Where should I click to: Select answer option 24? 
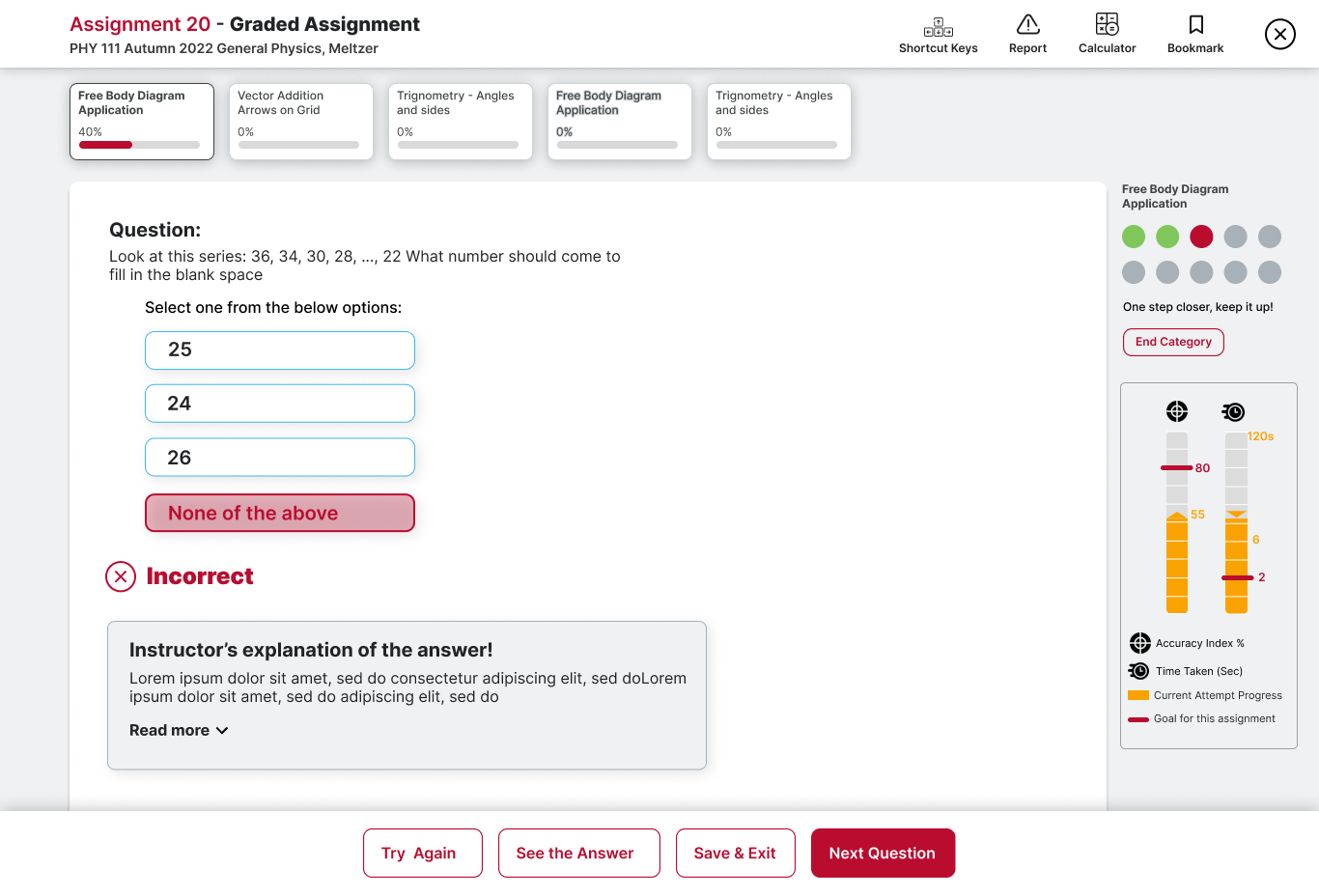280,404
